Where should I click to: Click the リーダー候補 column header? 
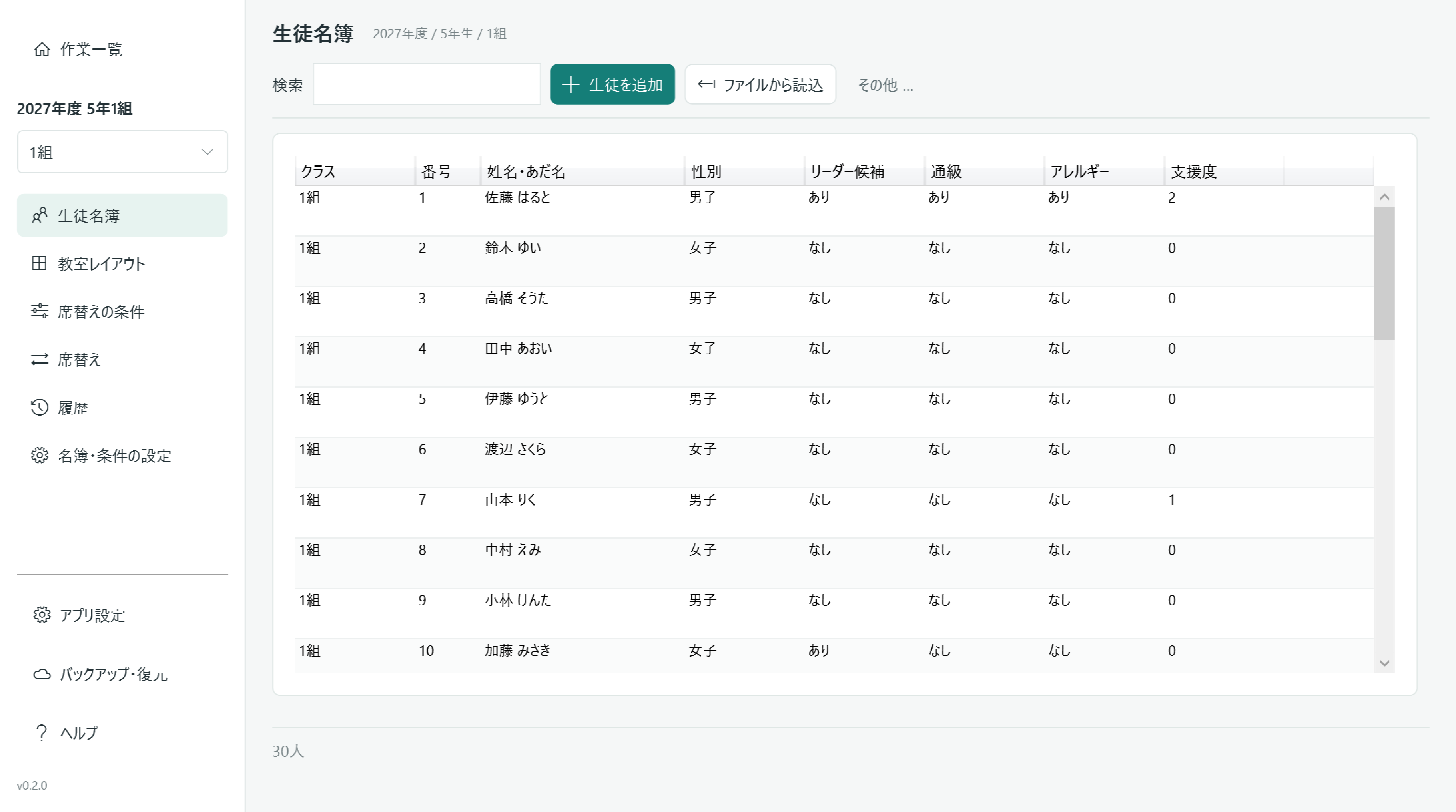pyautogui.click(x=864, y=171)
